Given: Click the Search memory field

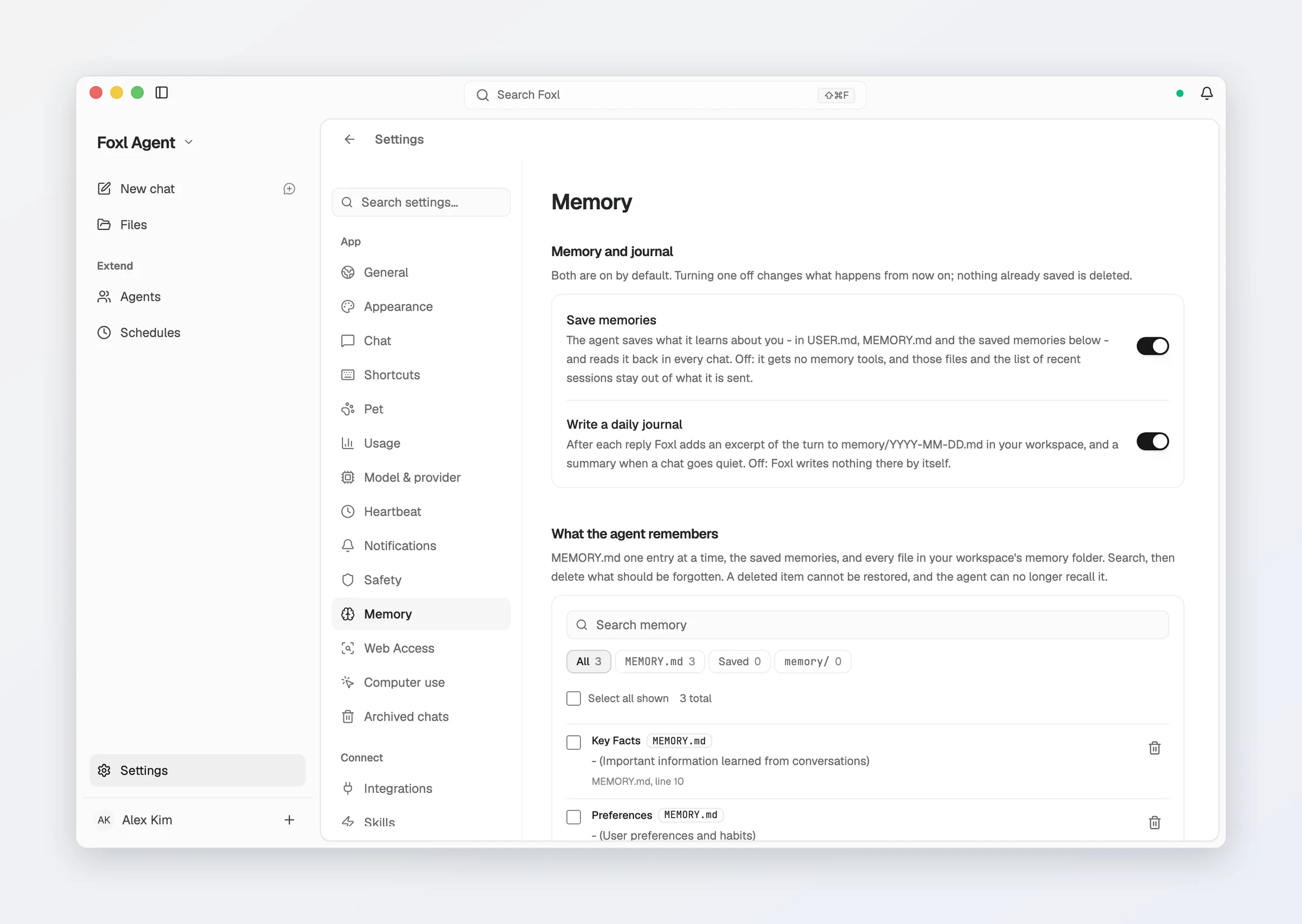Looking at the screenshot, I should pyautogui.click(x=867, y=625).
